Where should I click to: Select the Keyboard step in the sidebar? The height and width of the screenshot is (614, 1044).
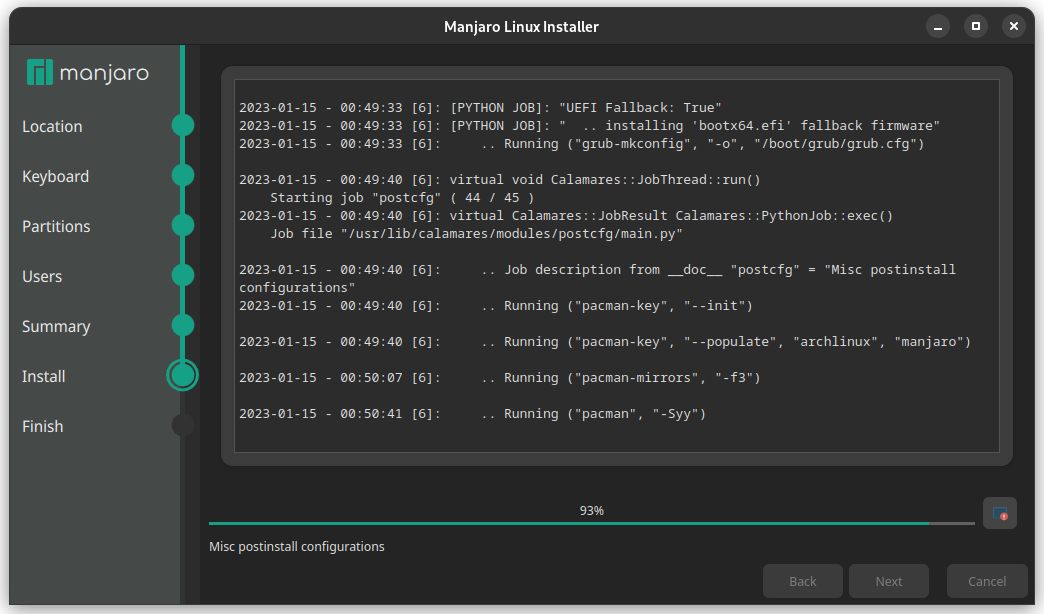(55, 176)
